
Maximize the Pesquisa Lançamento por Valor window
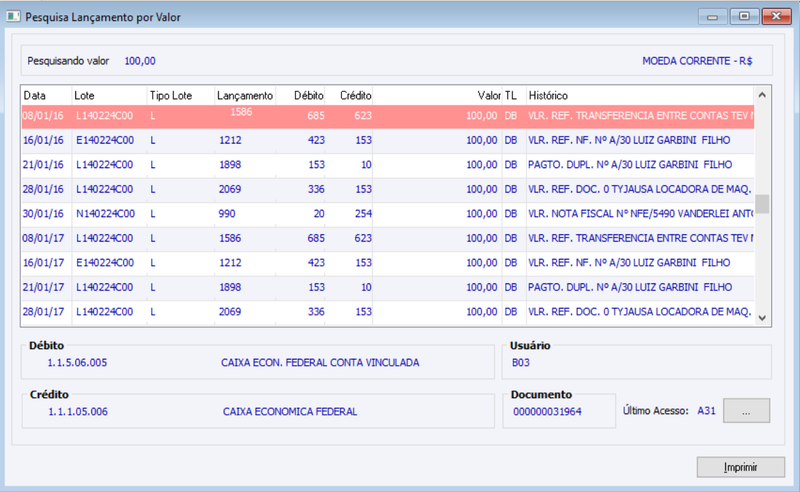[744, 17]
